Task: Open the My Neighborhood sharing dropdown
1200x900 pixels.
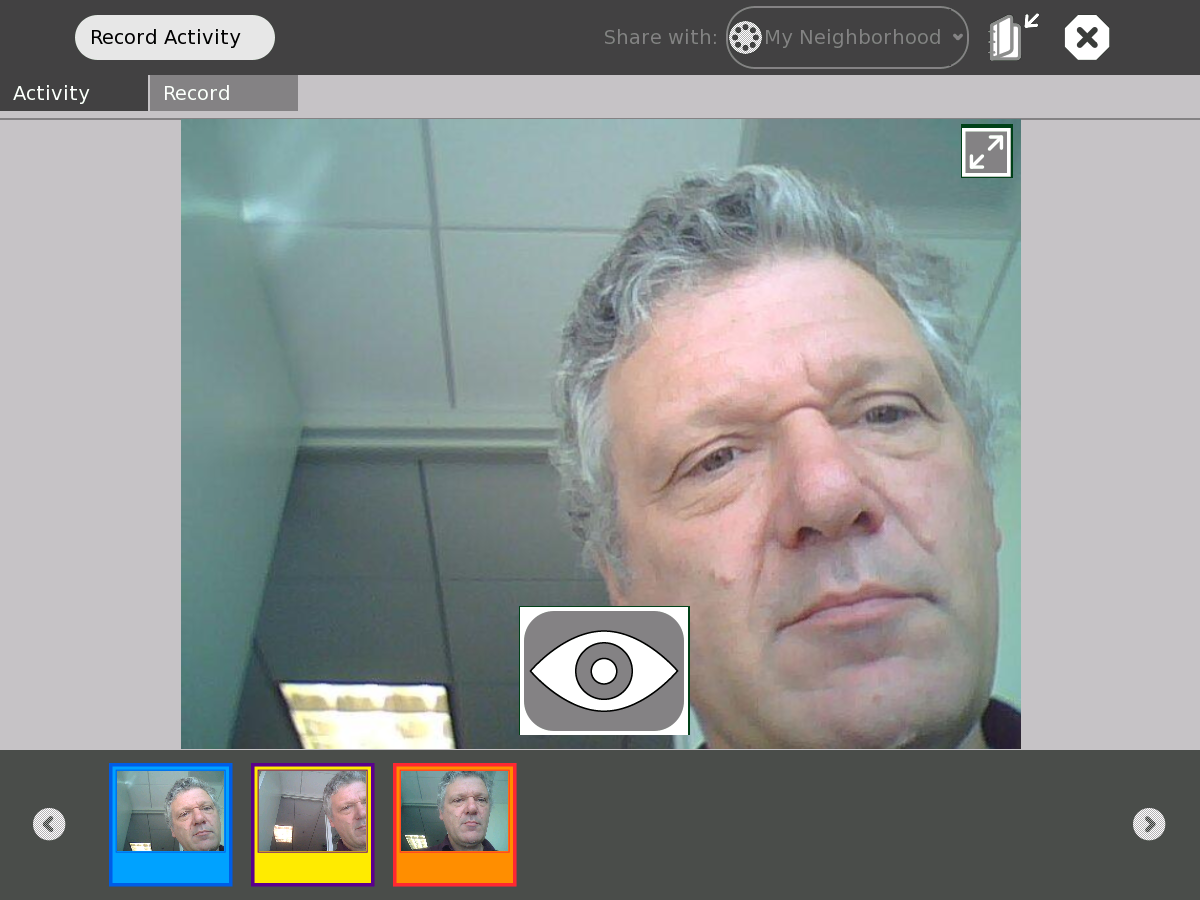Action: tap(850, 38)
